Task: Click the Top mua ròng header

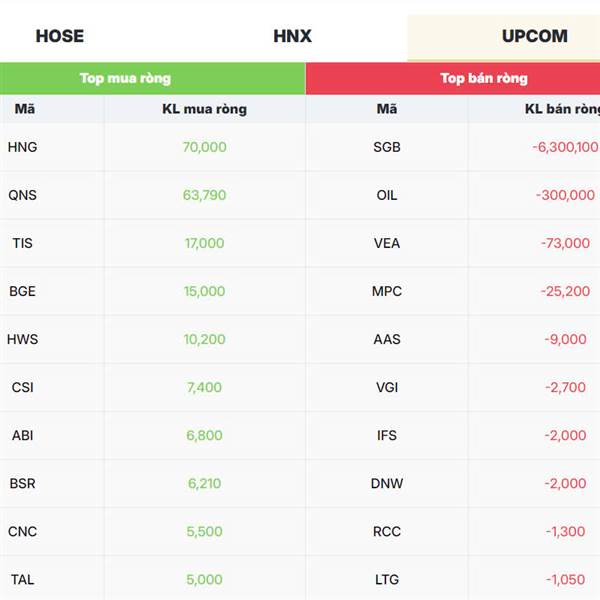Action: coord(126,78)
